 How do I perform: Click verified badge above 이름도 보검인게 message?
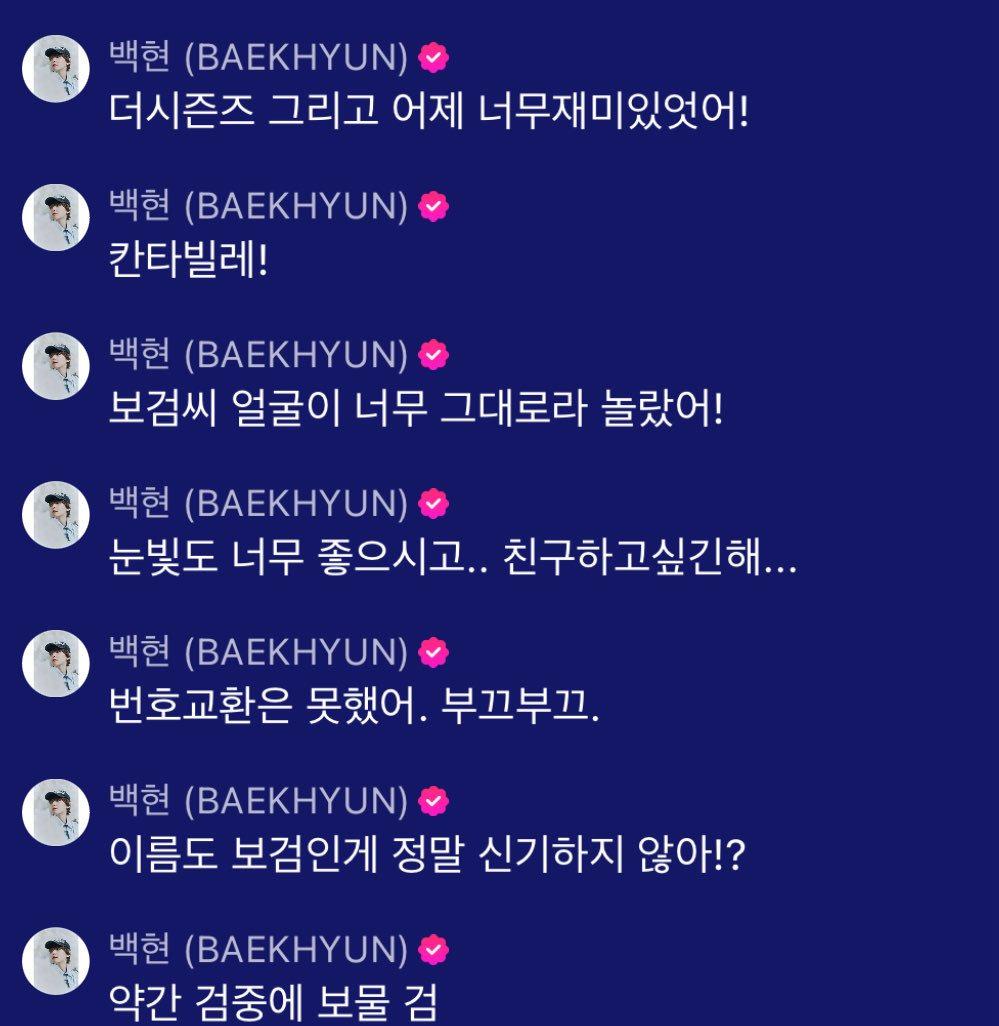[433, 801]
